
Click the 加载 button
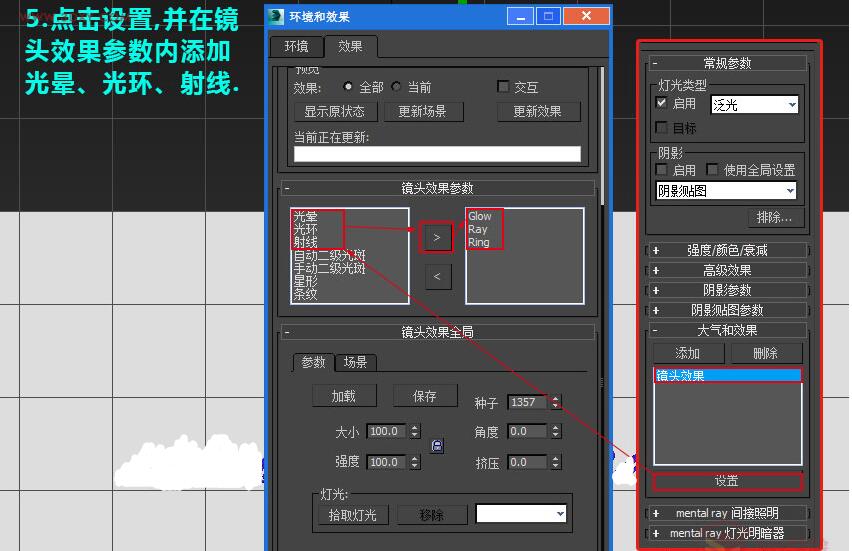344,396
